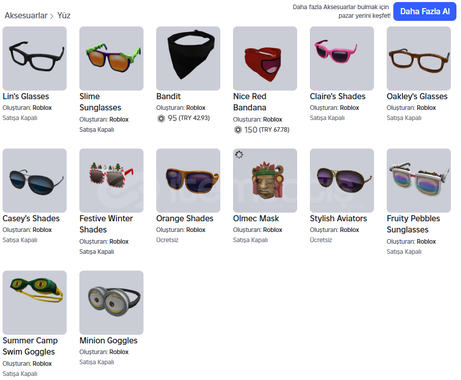Click Robux icon beside 95 price
461x380 pixels.
(161, 118)
